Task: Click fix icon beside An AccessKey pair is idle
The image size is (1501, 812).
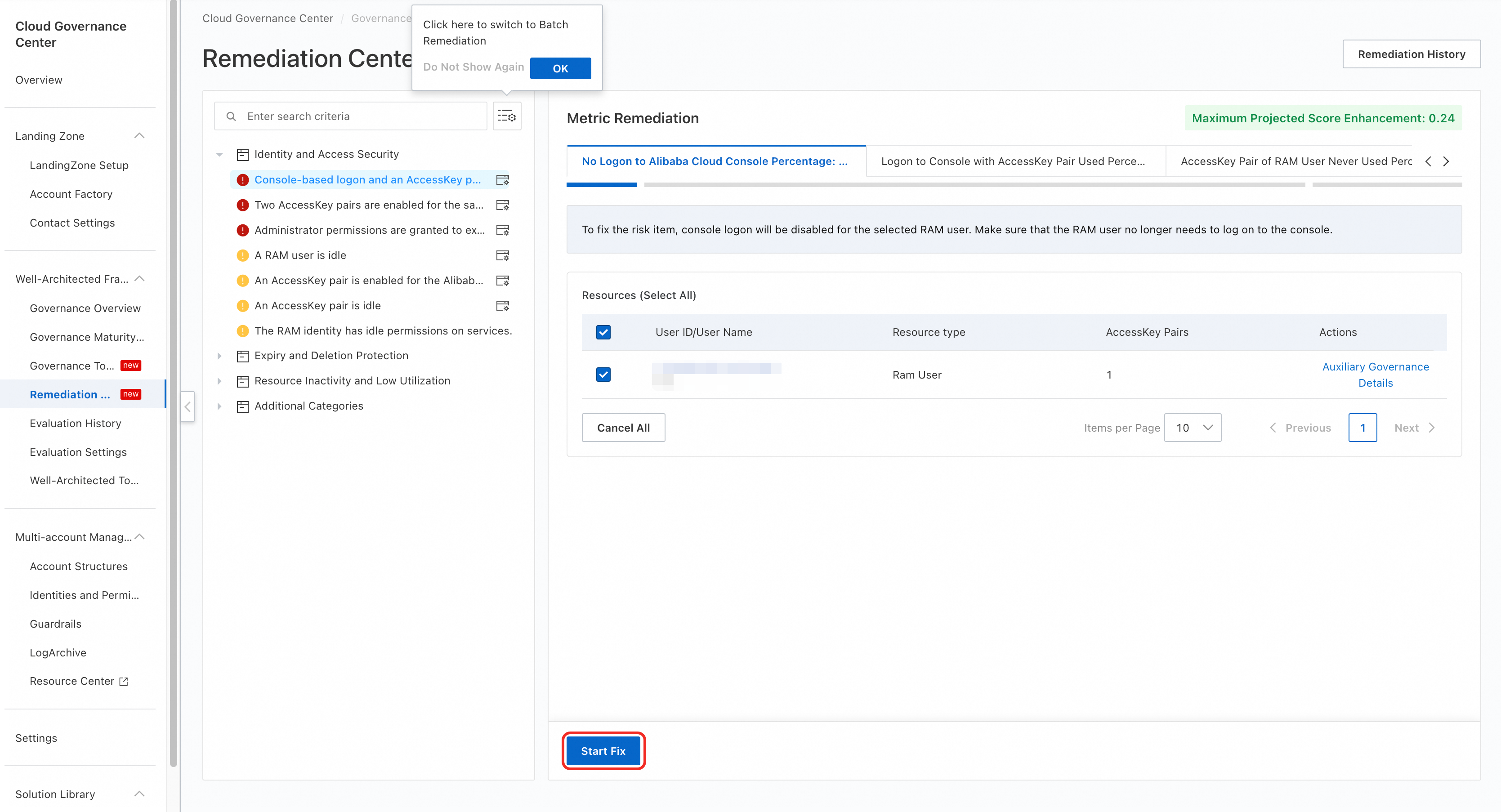Action: click(502, 306)
